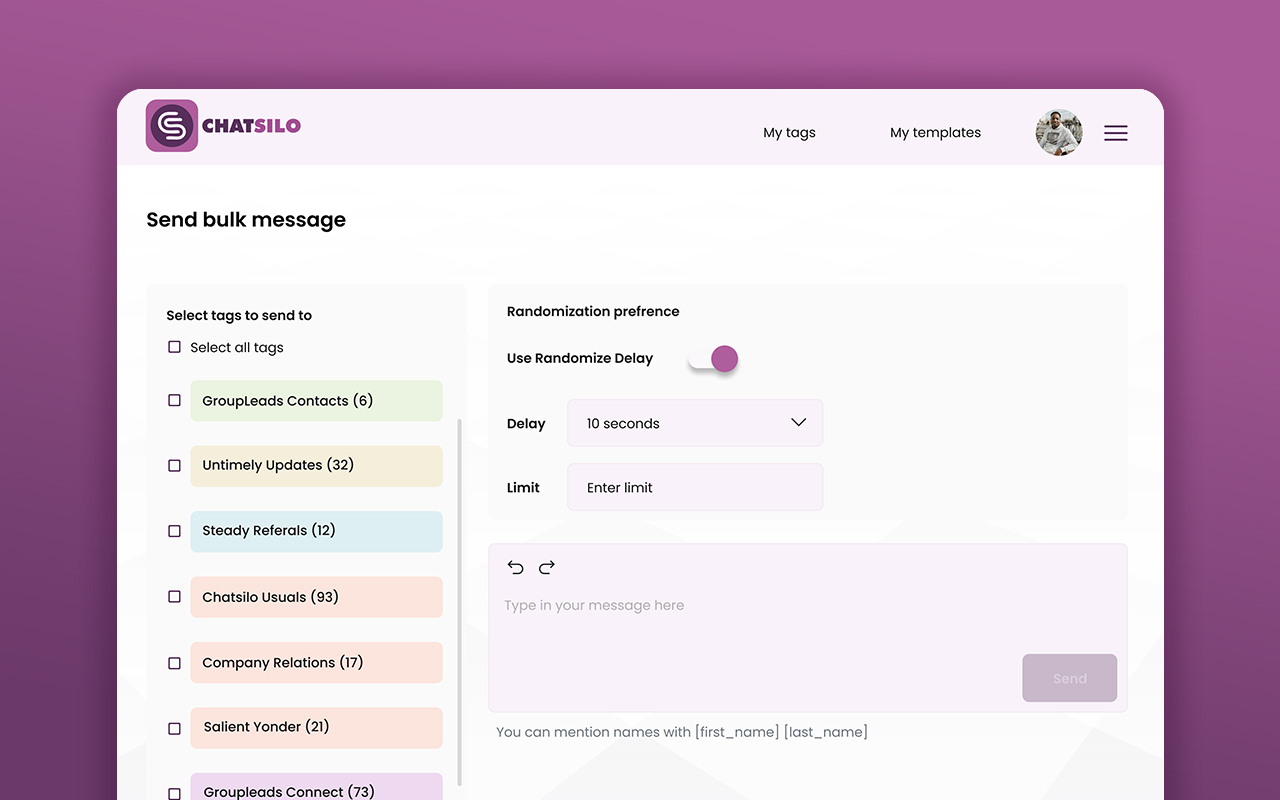Click the Chatsilo logo icon
The width and height of the screenshot is (1280, 800).
coord(172,126)
